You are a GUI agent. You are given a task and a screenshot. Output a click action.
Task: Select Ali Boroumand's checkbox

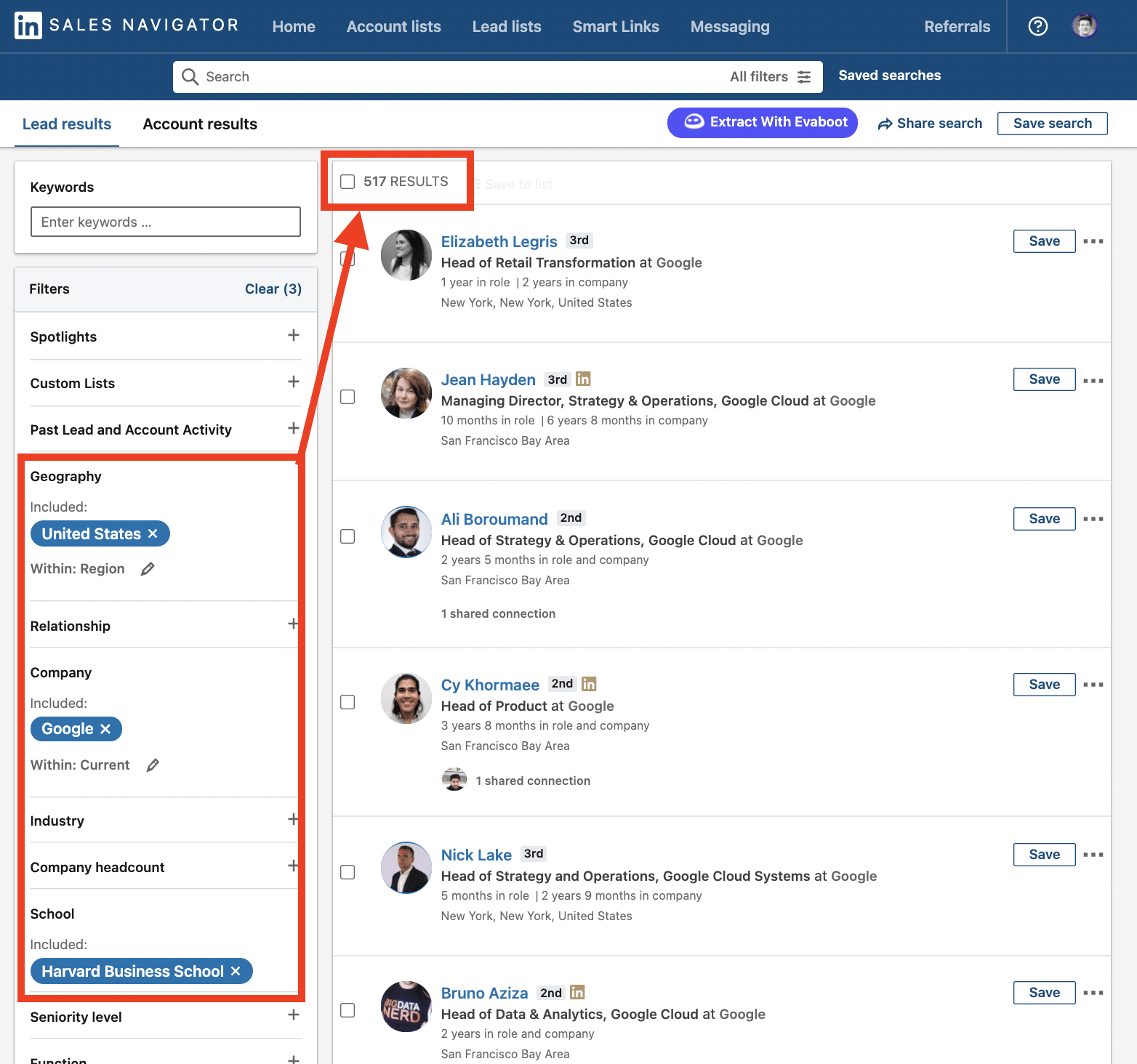tap(347, 536)
